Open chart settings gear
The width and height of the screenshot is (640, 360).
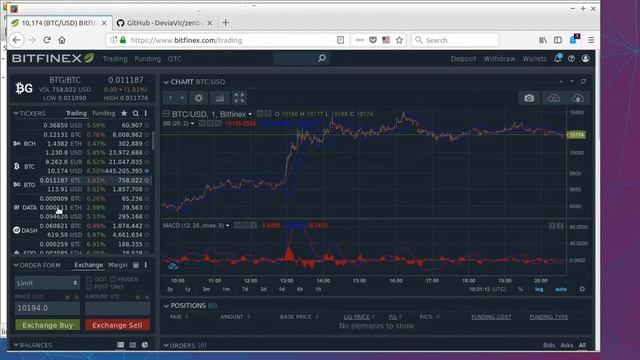198,98
